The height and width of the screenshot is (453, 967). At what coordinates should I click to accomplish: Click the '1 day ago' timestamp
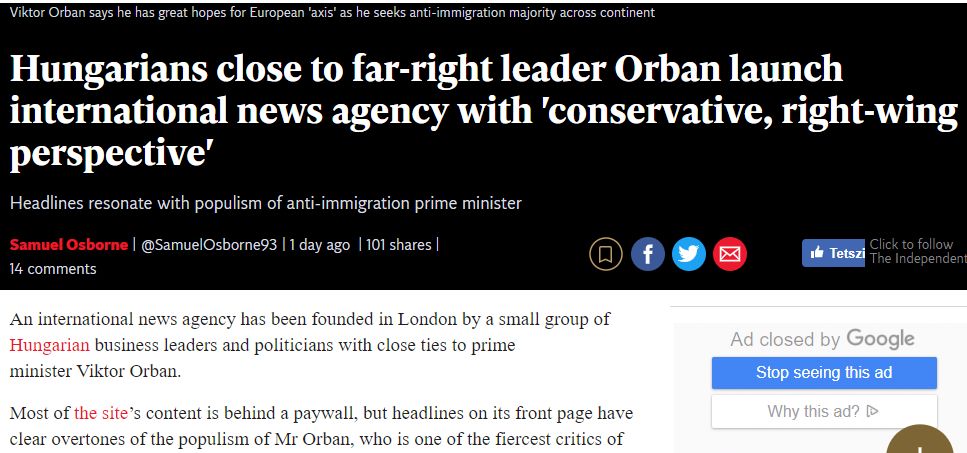coord(320,245)
